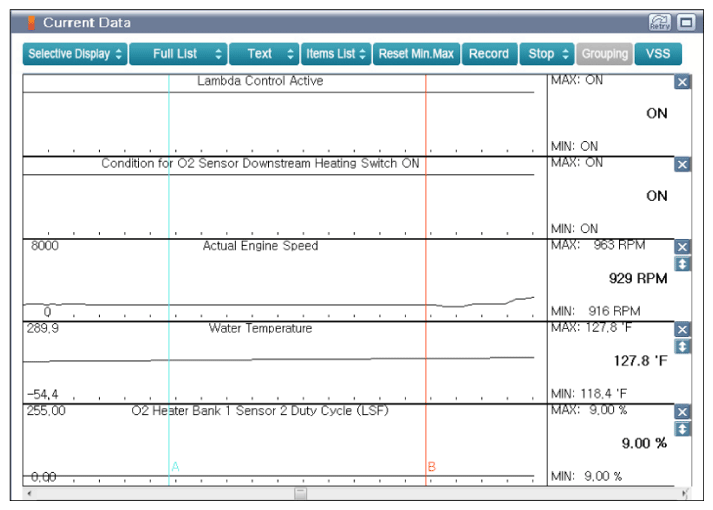This screenshot has height=510, width=713.
Task: Click the Lambda Control Active graph title
Action: pos(260,81)
